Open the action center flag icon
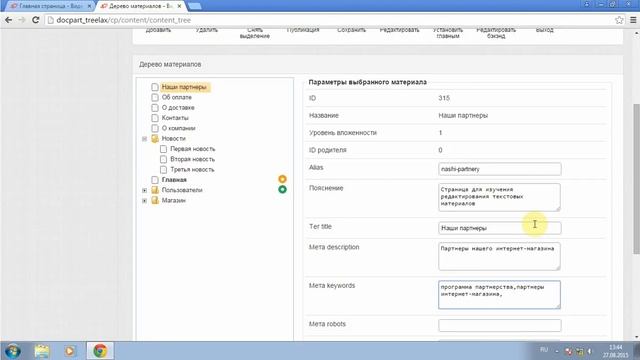 [569, 351]
